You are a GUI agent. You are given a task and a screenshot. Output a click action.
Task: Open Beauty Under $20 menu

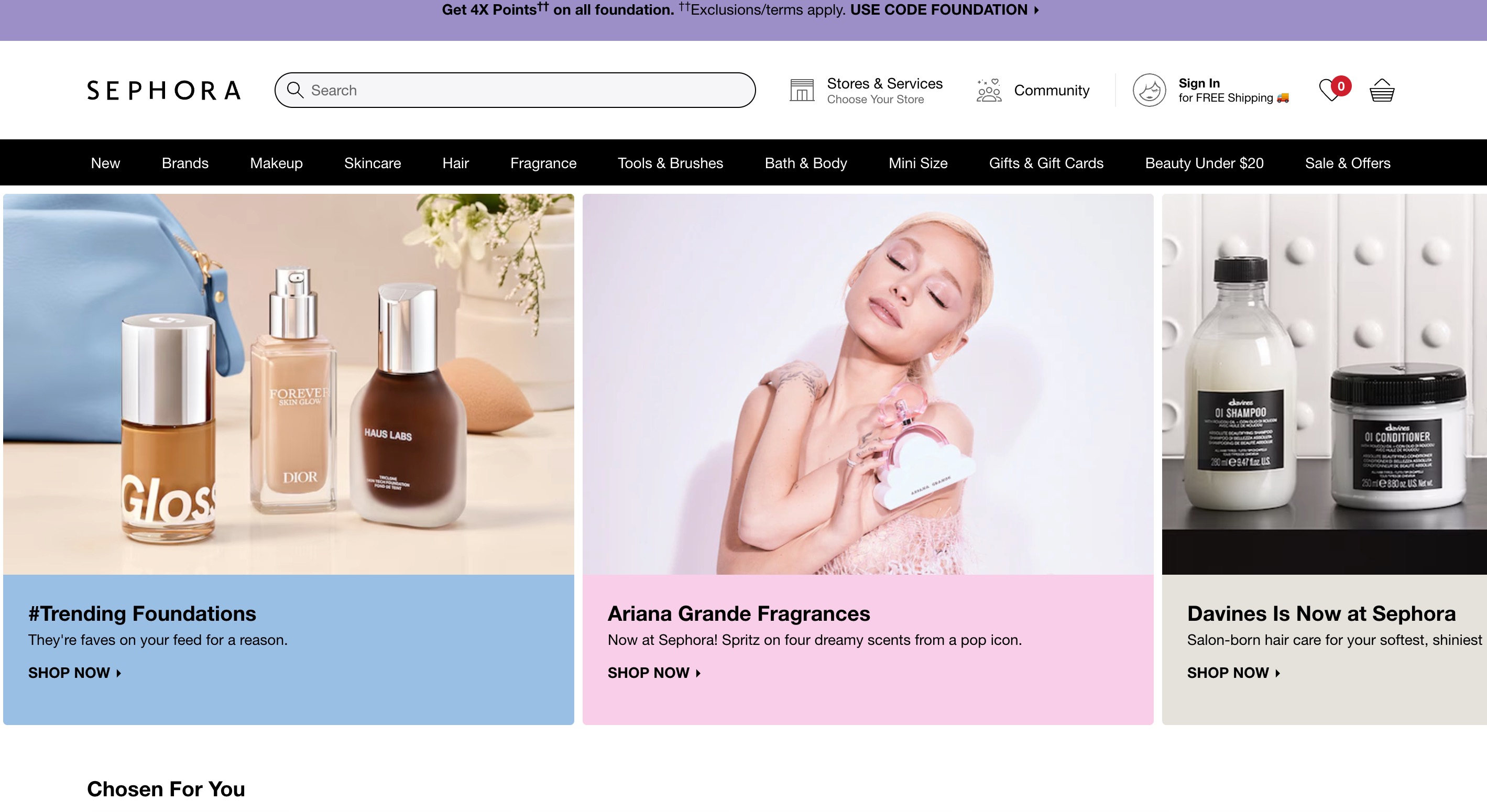(1204, 163)
